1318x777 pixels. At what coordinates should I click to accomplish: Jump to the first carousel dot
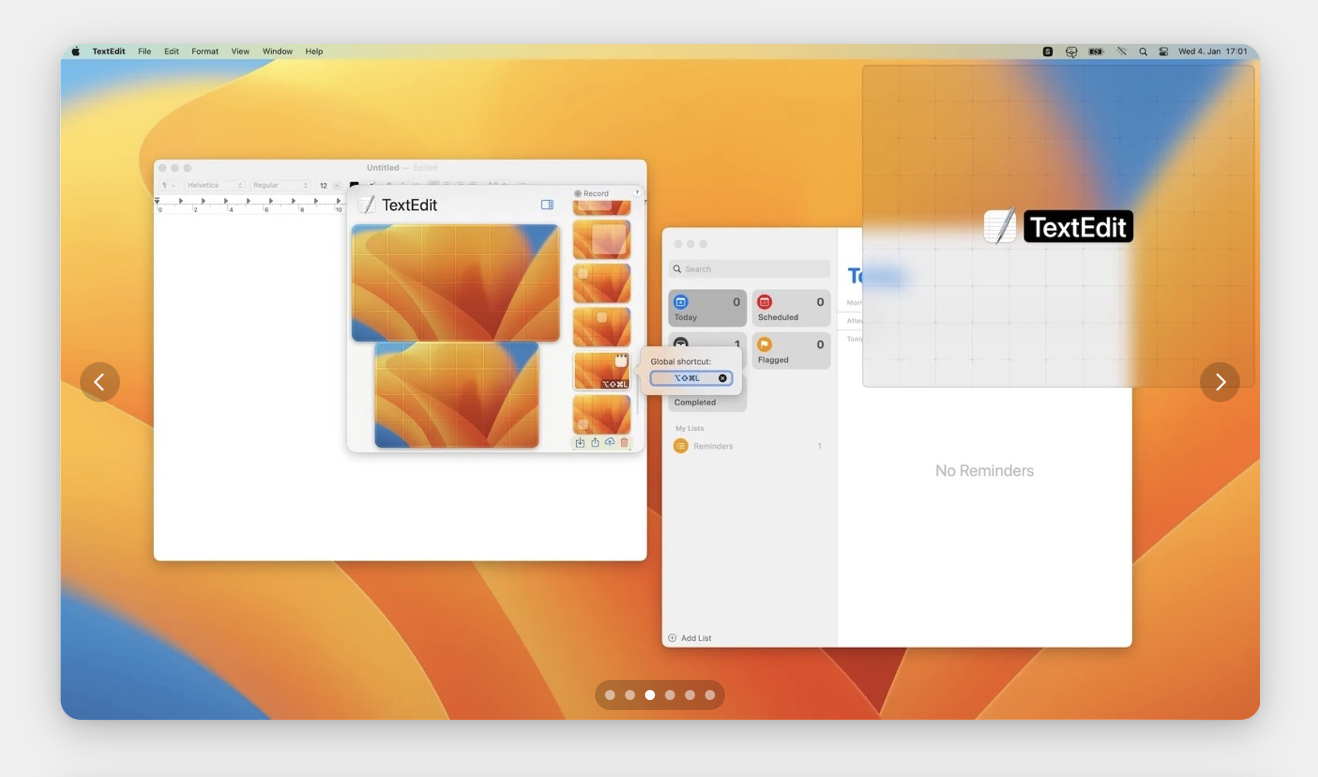pyautogui.click(x=610, y=695)
